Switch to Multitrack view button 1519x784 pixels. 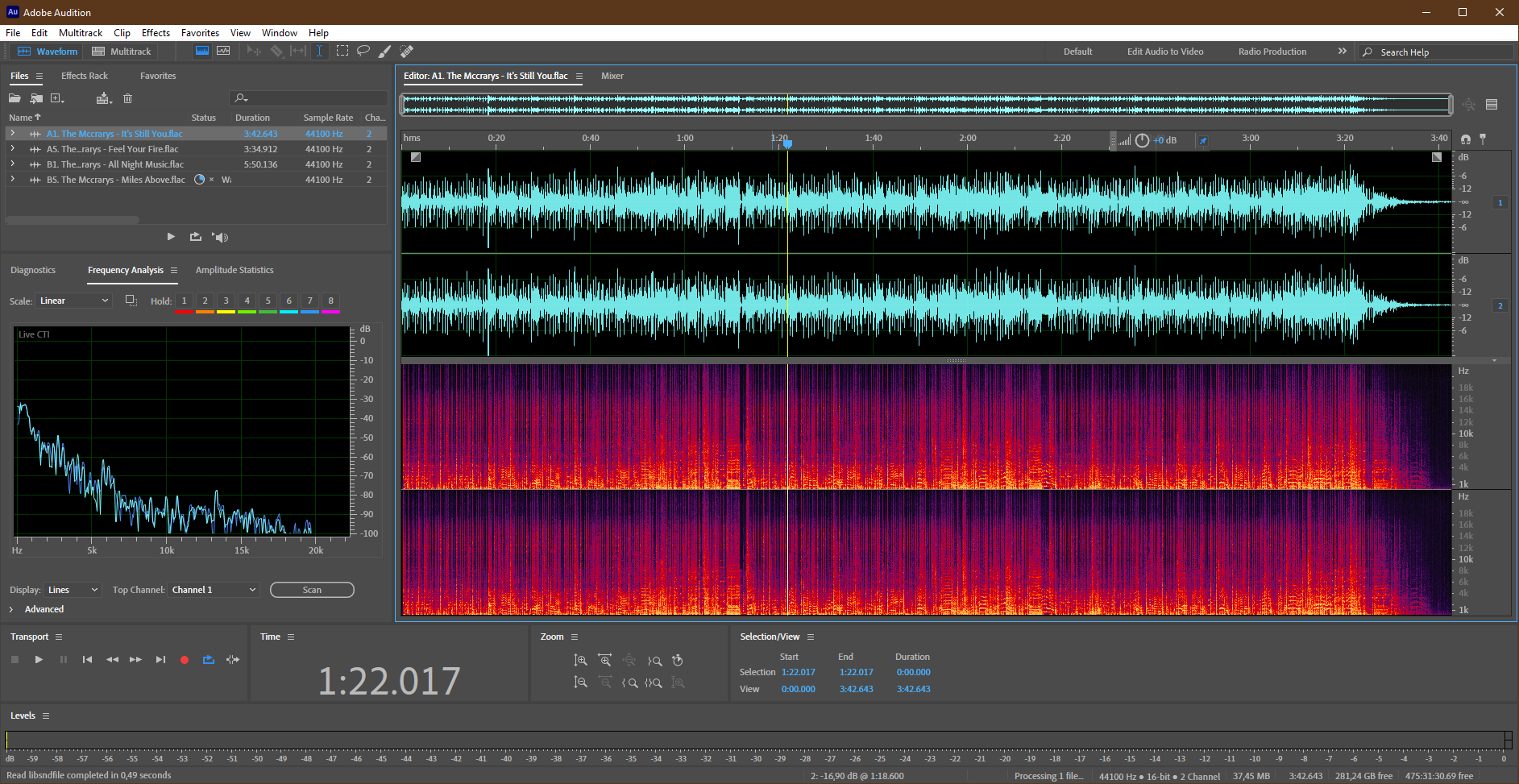tap(121, 51)
